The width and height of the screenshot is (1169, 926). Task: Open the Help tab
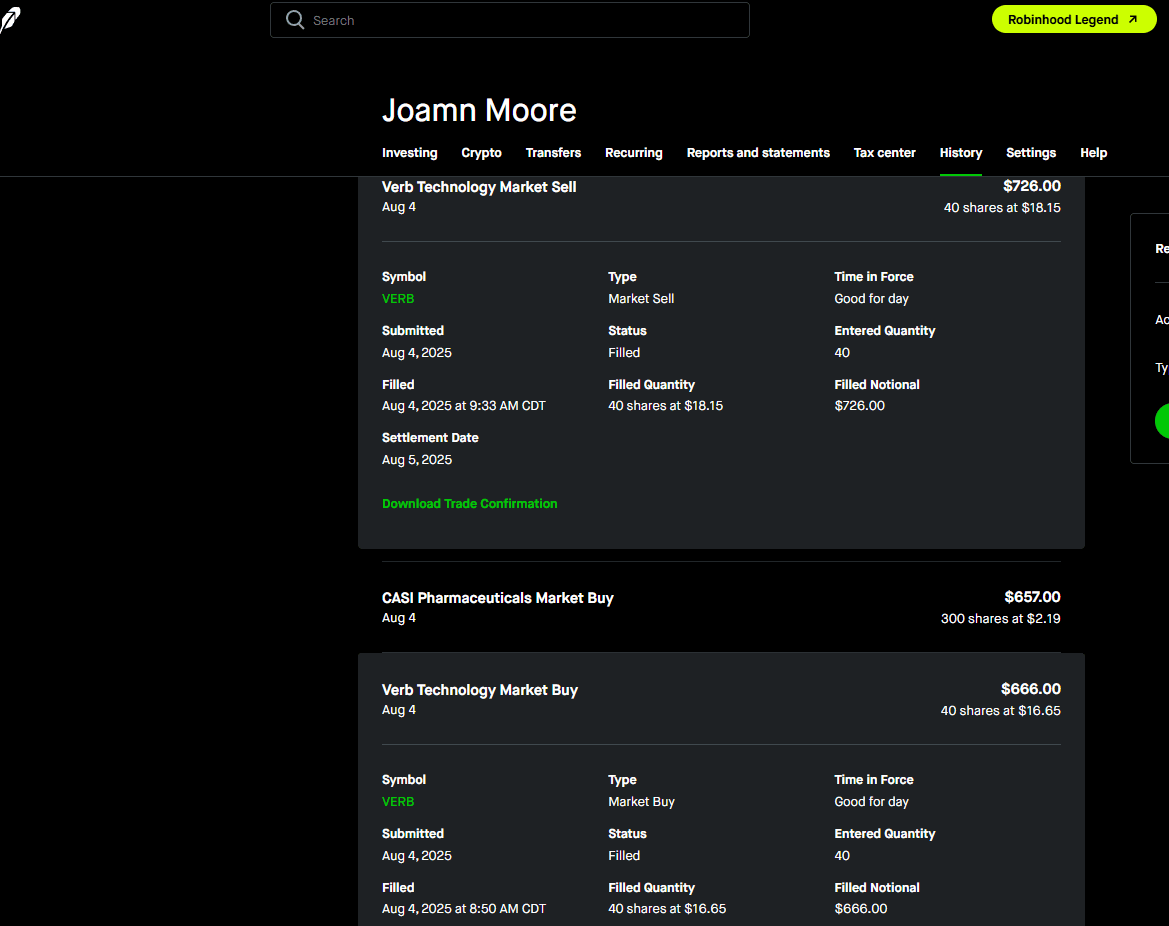(x=1093, y=153)
